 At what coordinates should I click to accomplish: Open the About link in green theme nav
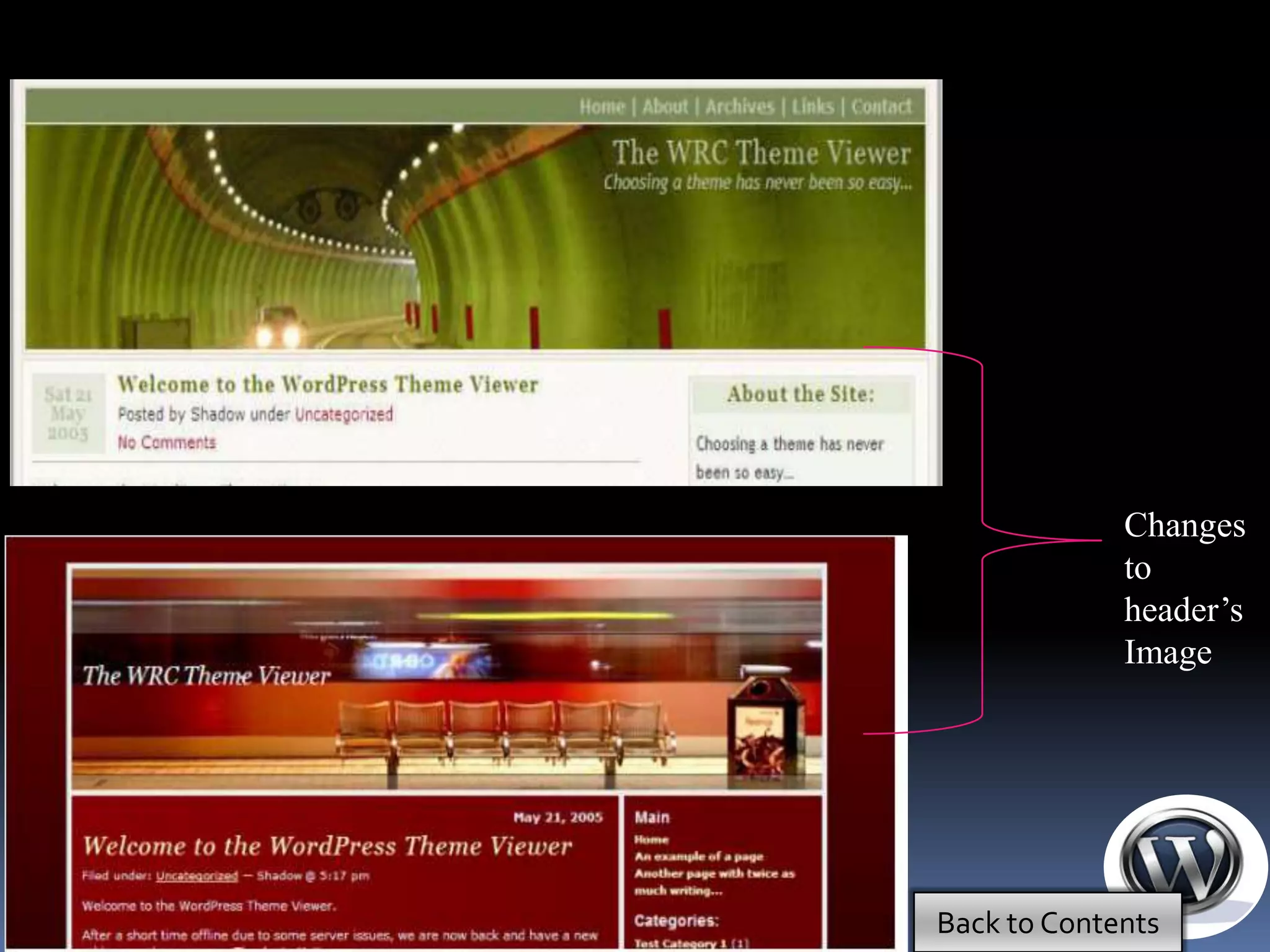point(665,107)
